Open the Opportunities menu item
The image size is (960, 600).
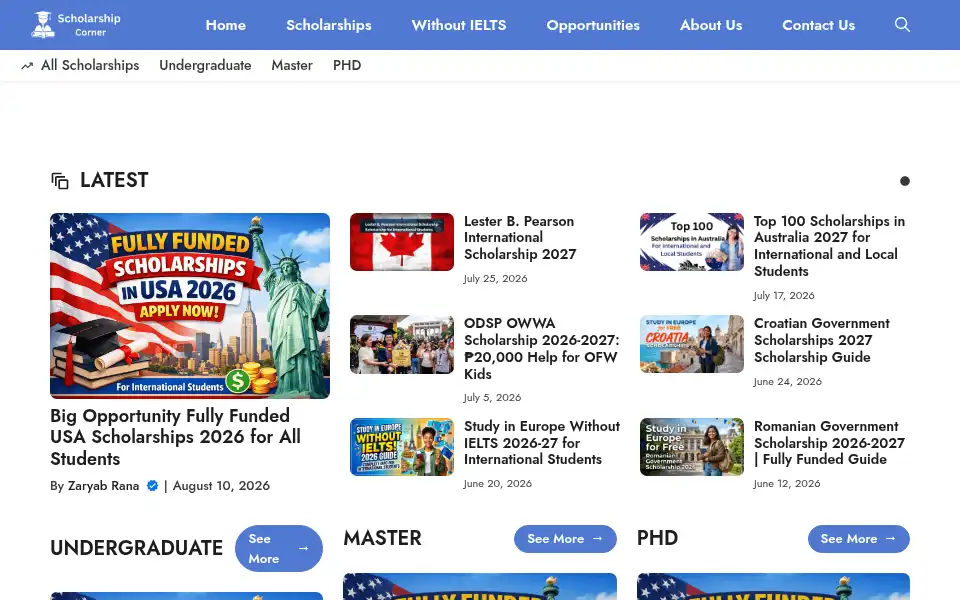point(593,25)
